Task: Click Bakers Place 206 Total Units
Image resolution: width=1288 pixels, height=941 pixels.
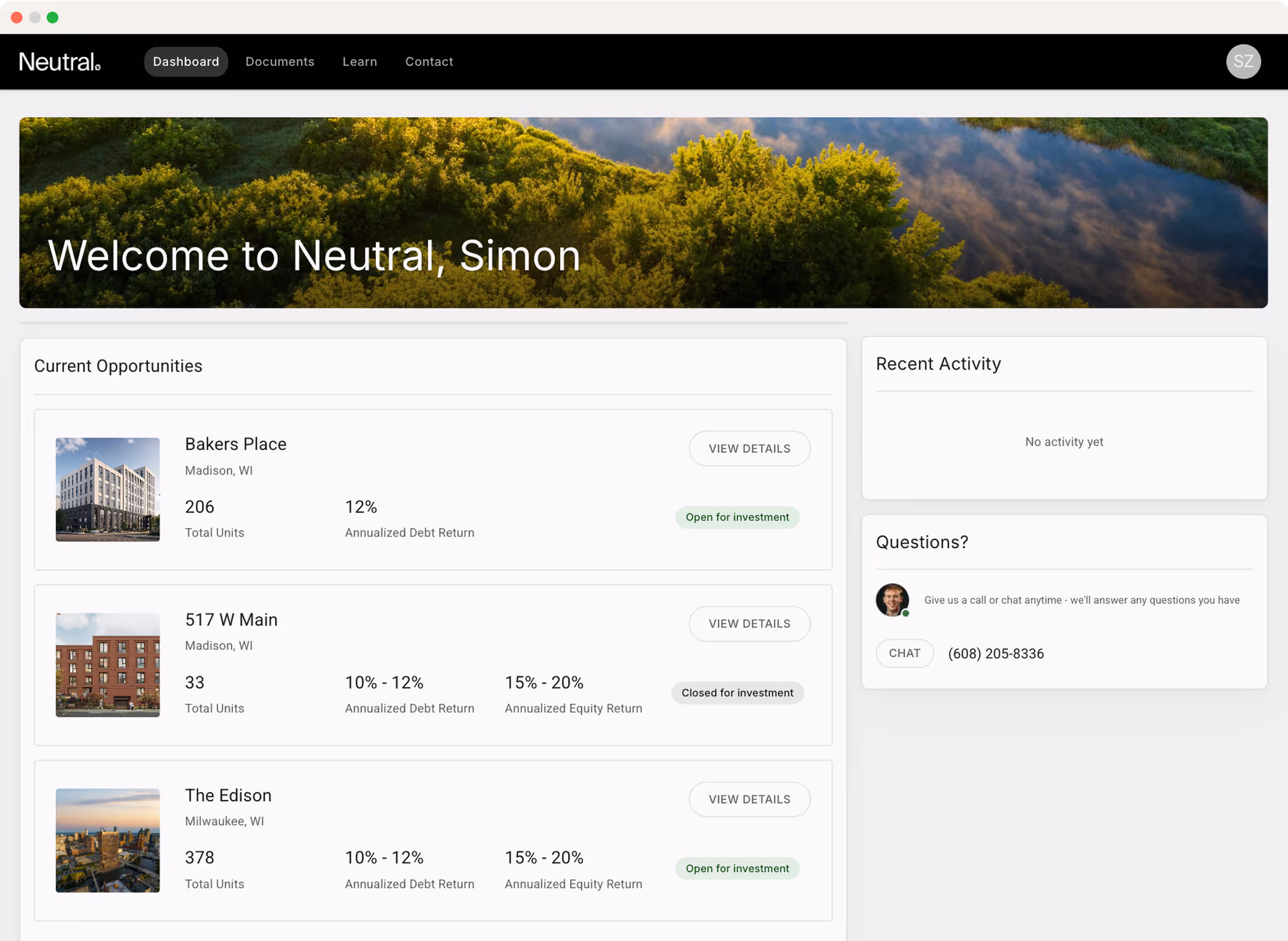Action: (214, 518)
